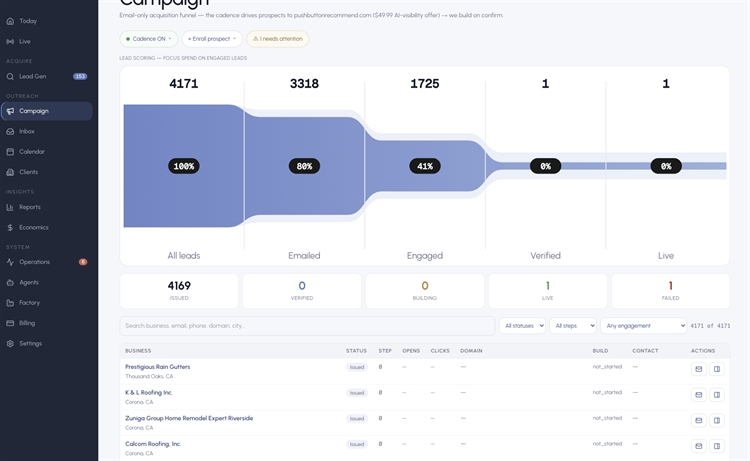Select the Failed count stat card
This screenshot has height=461, width=750.
click(671, 291)
